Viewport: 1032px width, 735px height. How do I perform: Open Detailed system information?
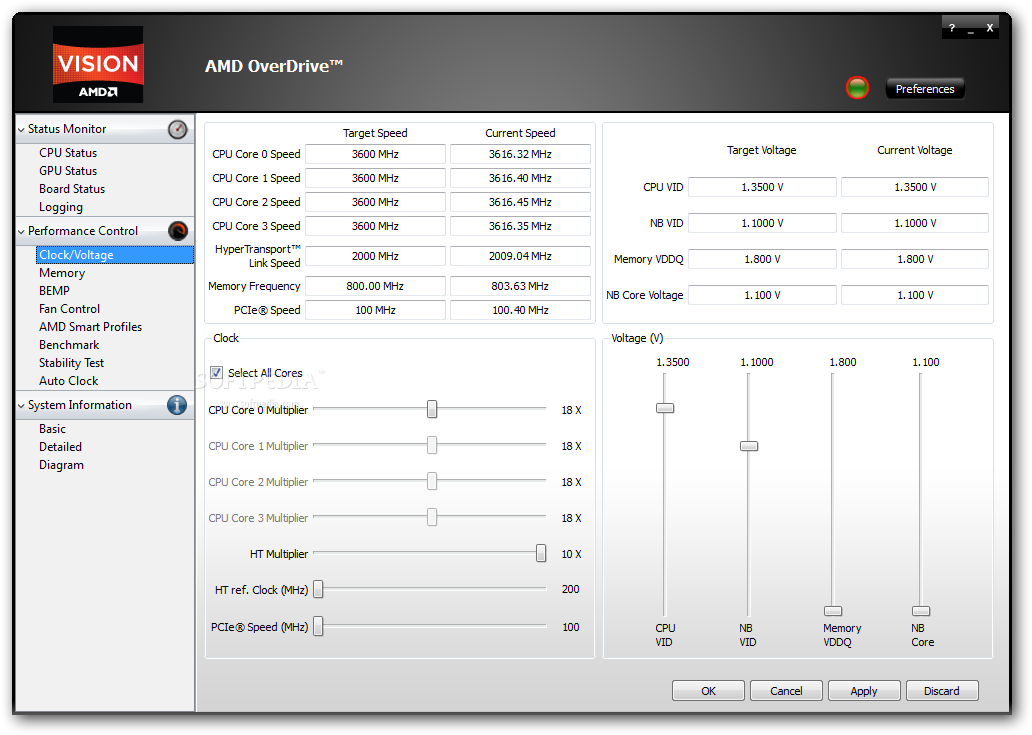60,447
